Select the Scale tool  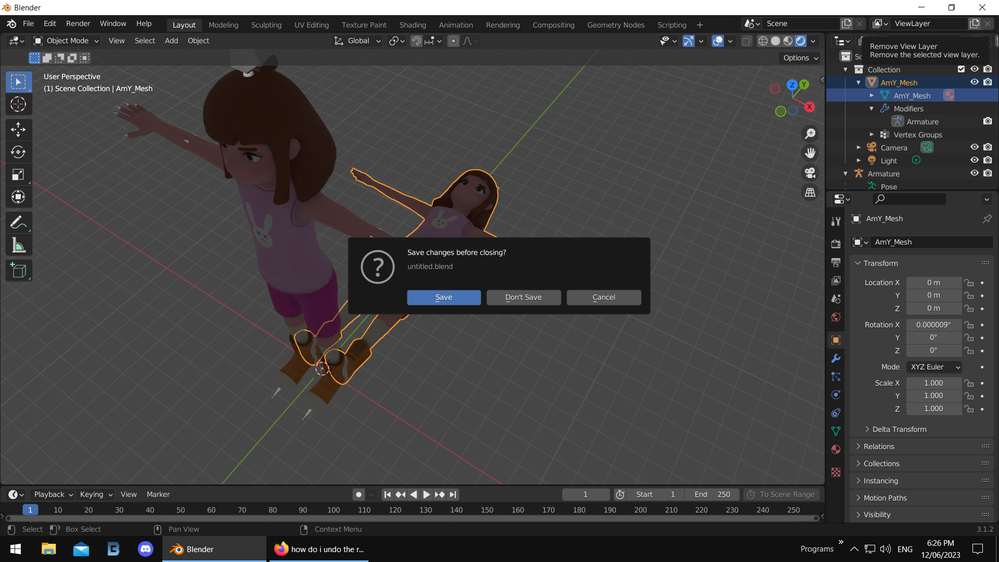(x=18, y=175)
